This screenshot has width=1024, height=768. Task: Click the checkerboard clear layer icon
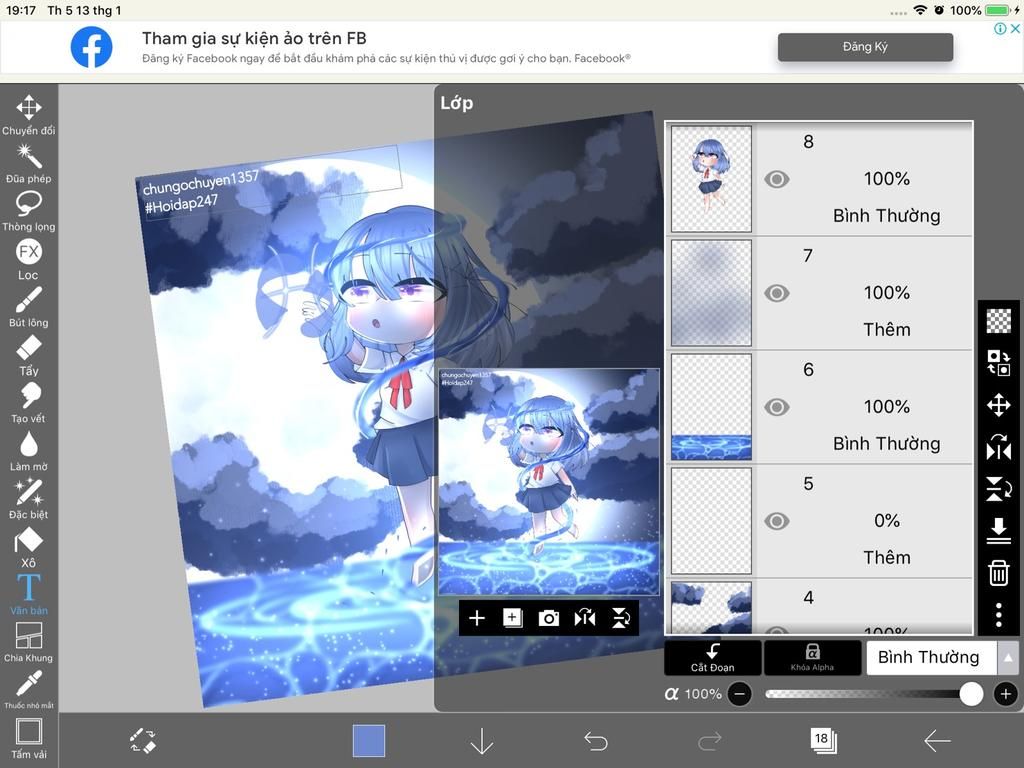point(999,321)
